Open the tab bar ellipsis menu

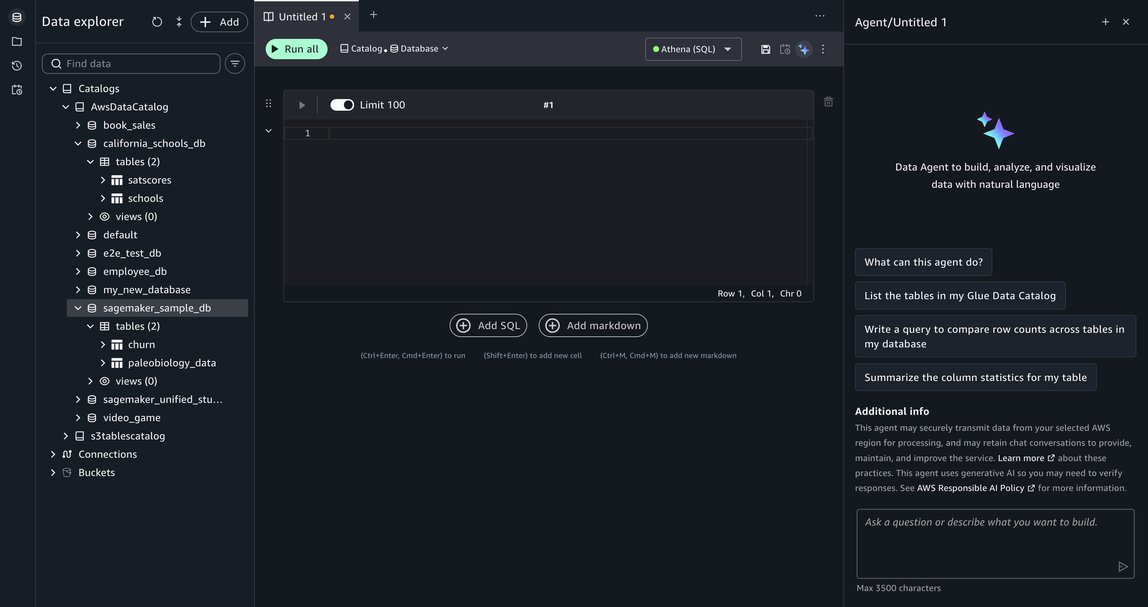click(x=820, y=15)
